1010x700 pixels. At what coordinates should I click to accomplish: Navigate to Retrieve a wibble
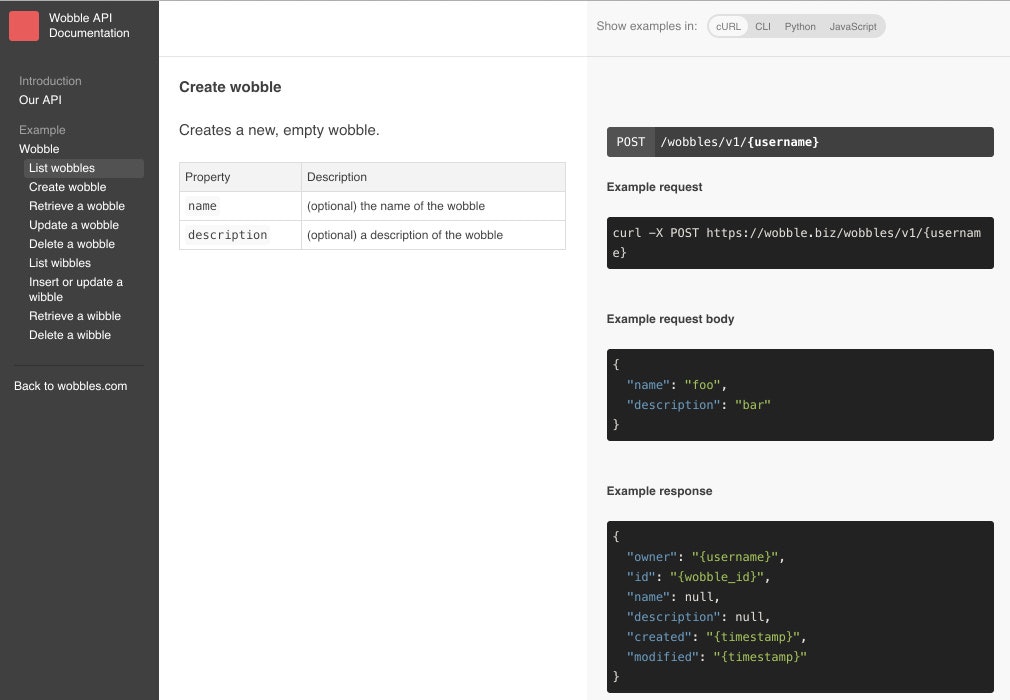click(x=75, y=316)
